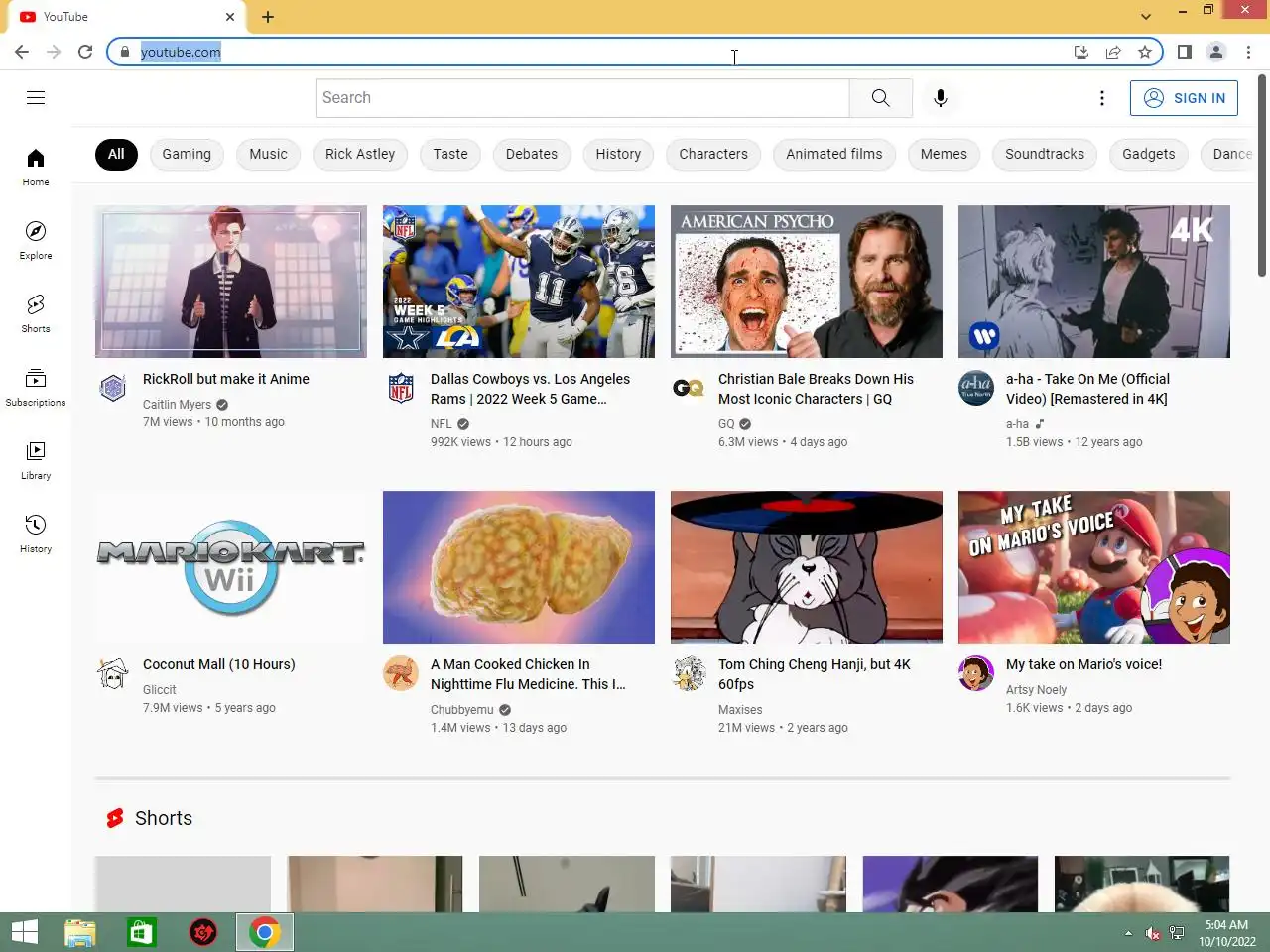Select the Taste filter chip
1270x952 pixels.
[x=450, y=154]
